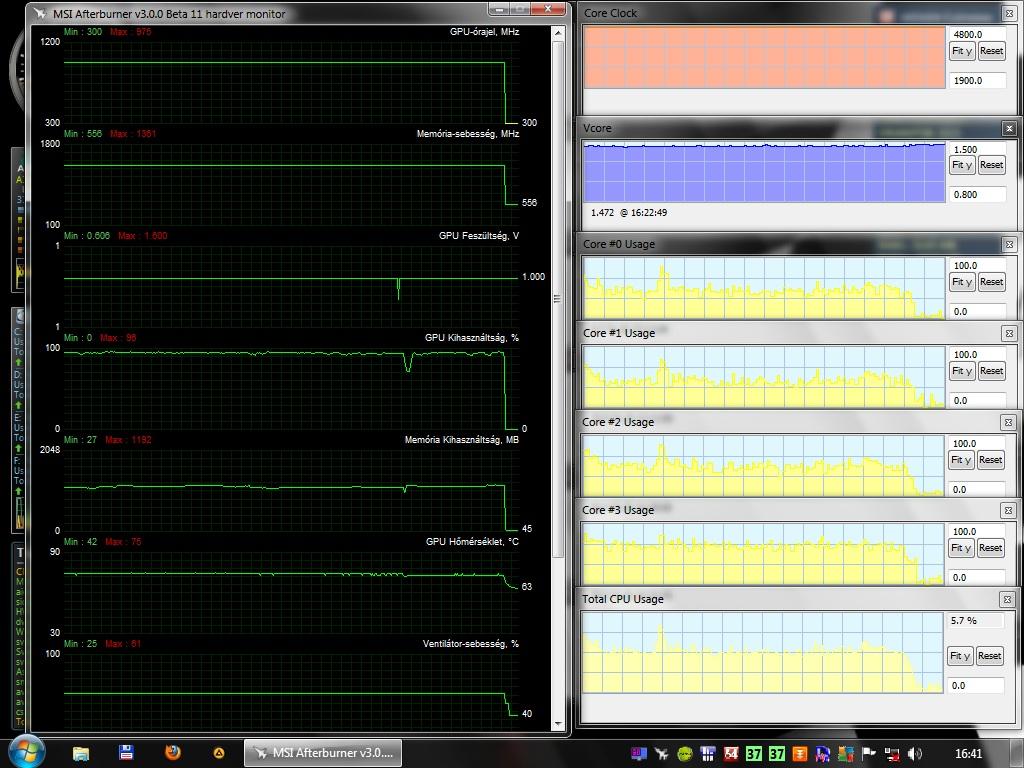The height and width of the screenshot is (768, 1024).
Task: Open the network status tray icon
Action: [x=892, y=754]
